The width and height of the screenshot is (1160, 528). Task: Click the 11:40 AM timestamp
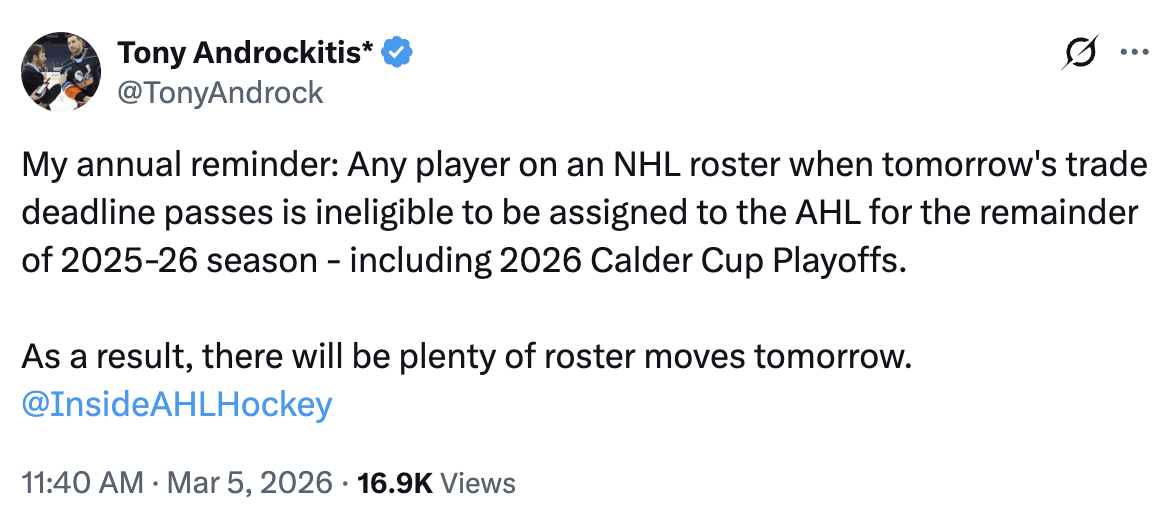point(82,483)
